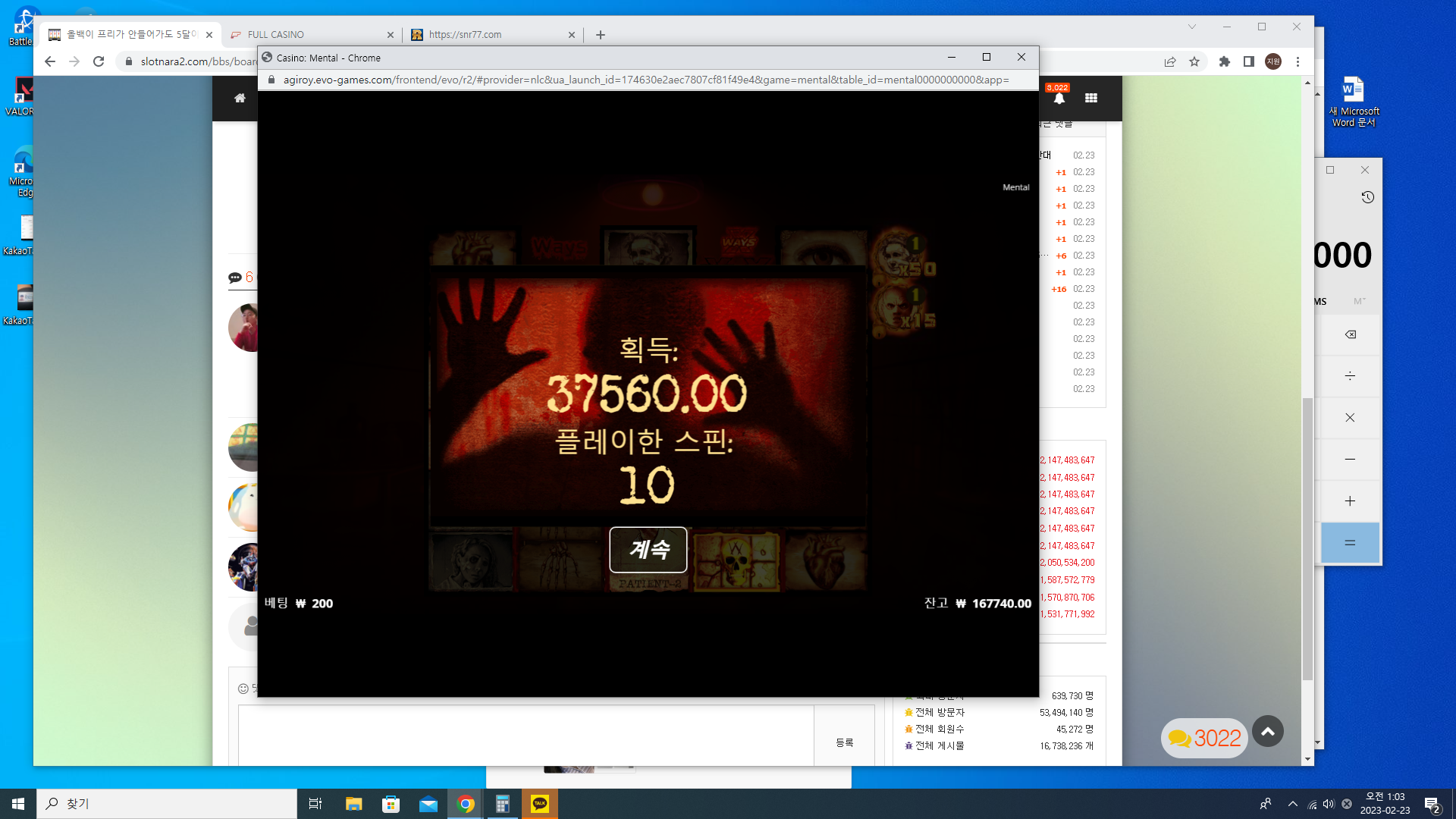Click the site home icon

click(240, 98)
